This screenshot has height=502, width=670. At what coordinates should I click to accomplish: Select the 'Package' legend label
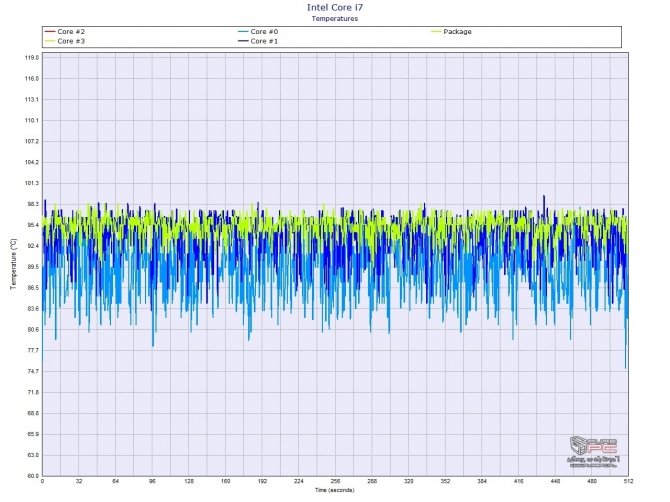(457, 32)
